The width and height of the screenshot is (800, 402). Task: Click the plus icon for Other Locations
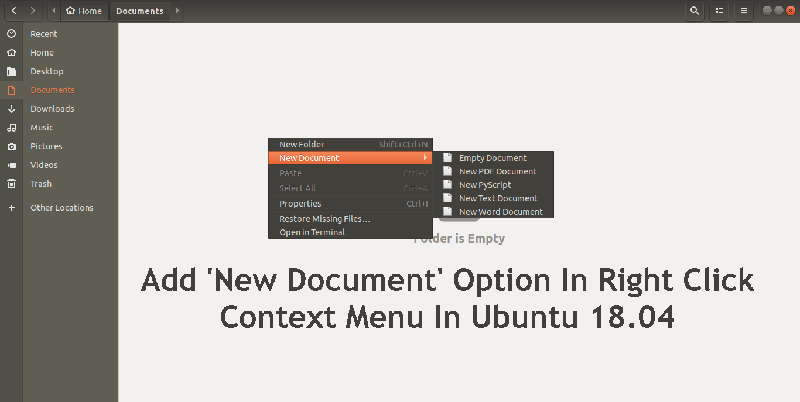[11, 208]
